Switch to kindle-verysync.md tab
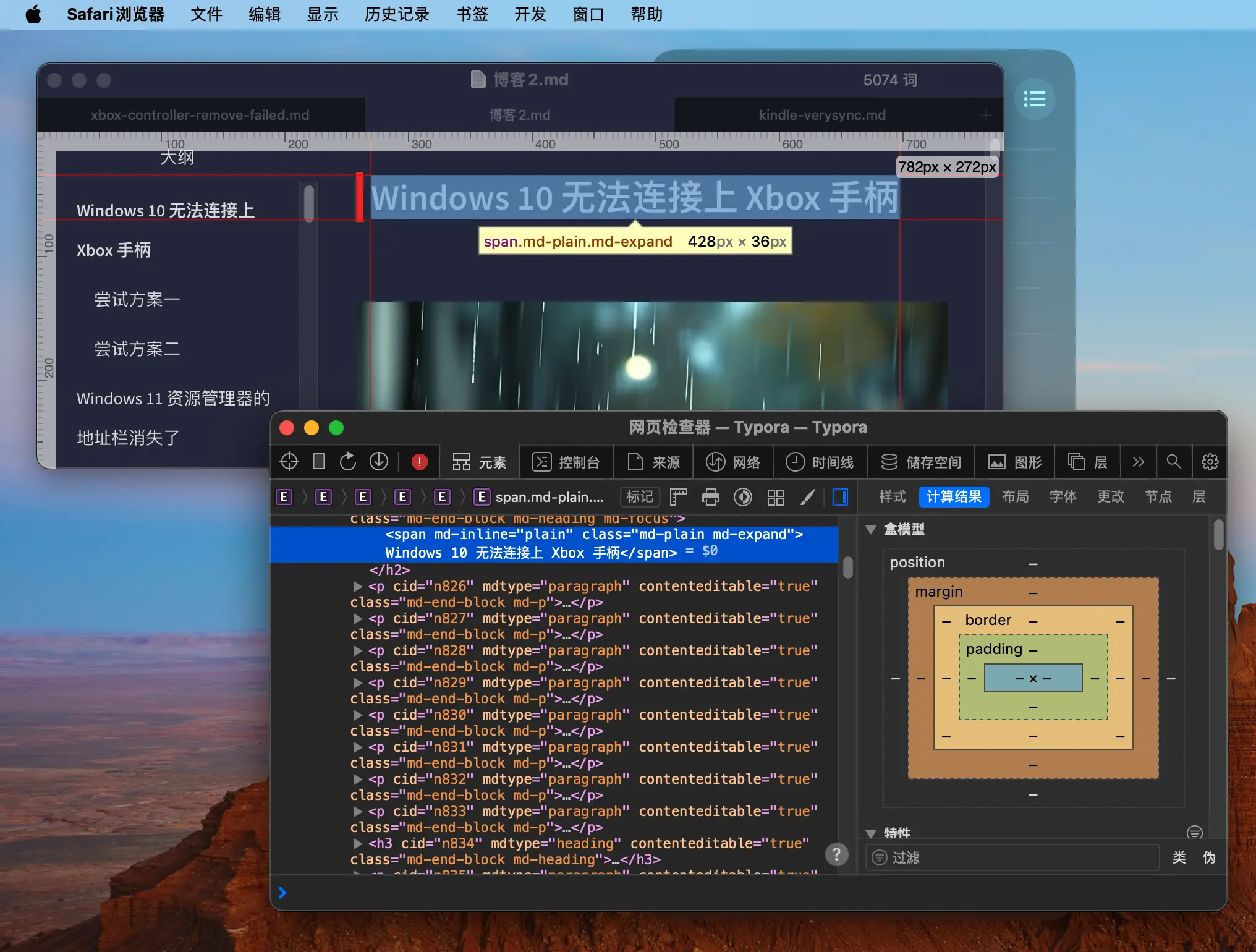The height and width of the screenshot is (952, 1256). tap(822, 115)
